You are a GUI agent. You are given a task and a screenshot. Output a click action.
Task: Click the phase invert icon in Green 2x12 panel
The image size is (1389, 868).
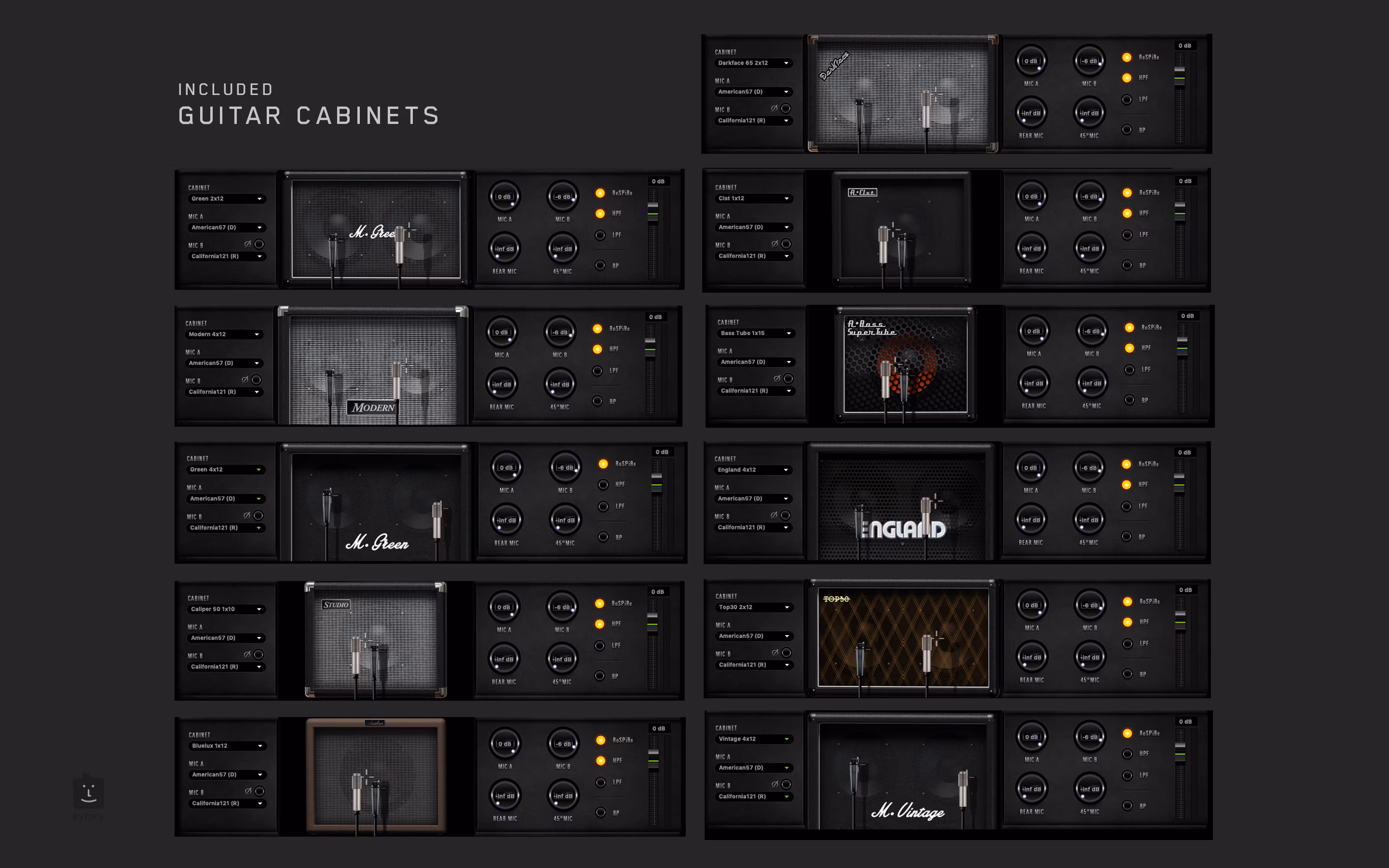[x=248, y=244]
